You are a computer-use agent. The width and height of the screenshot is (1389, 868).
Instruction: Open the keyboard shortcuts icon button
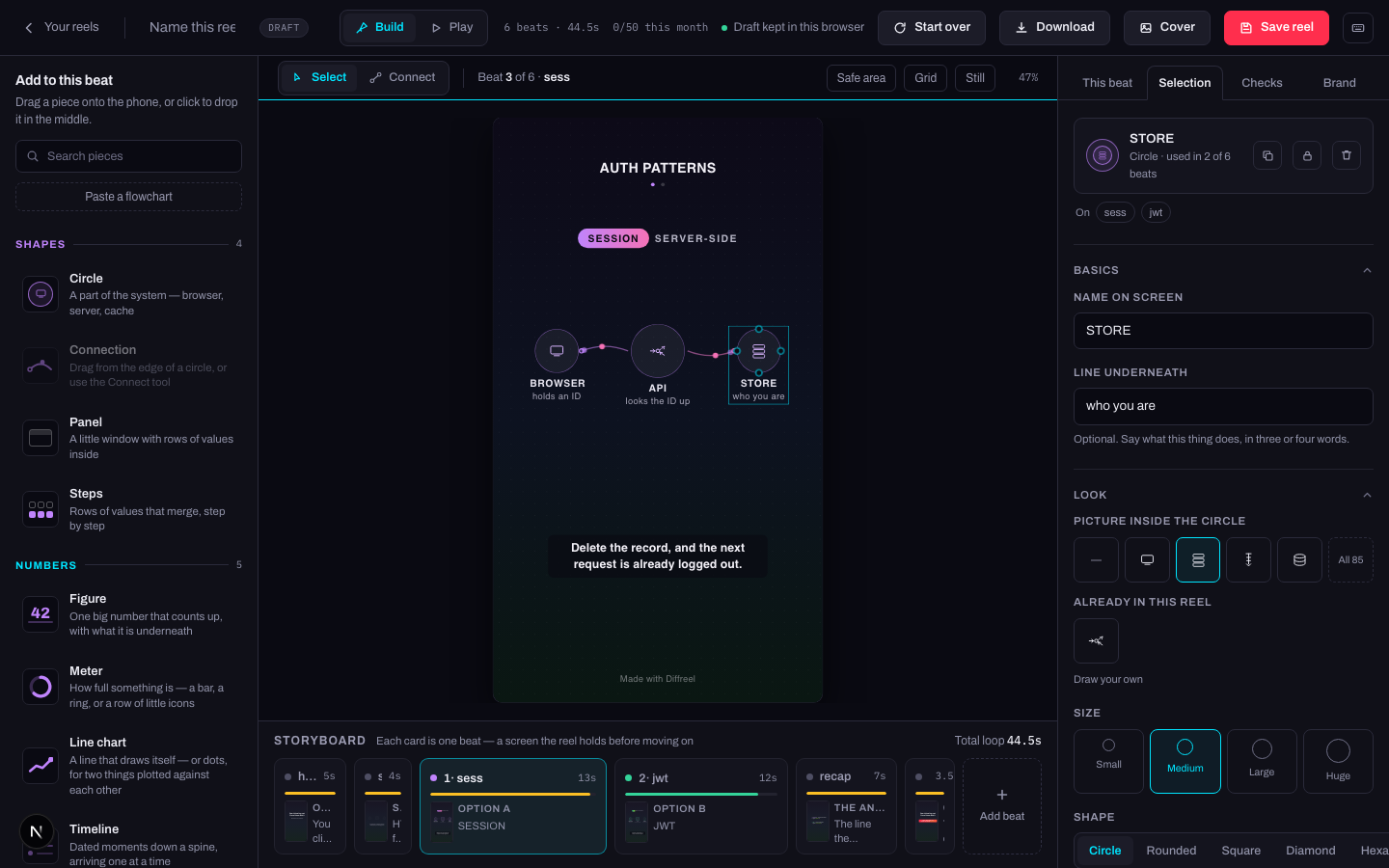point(1357,28)
